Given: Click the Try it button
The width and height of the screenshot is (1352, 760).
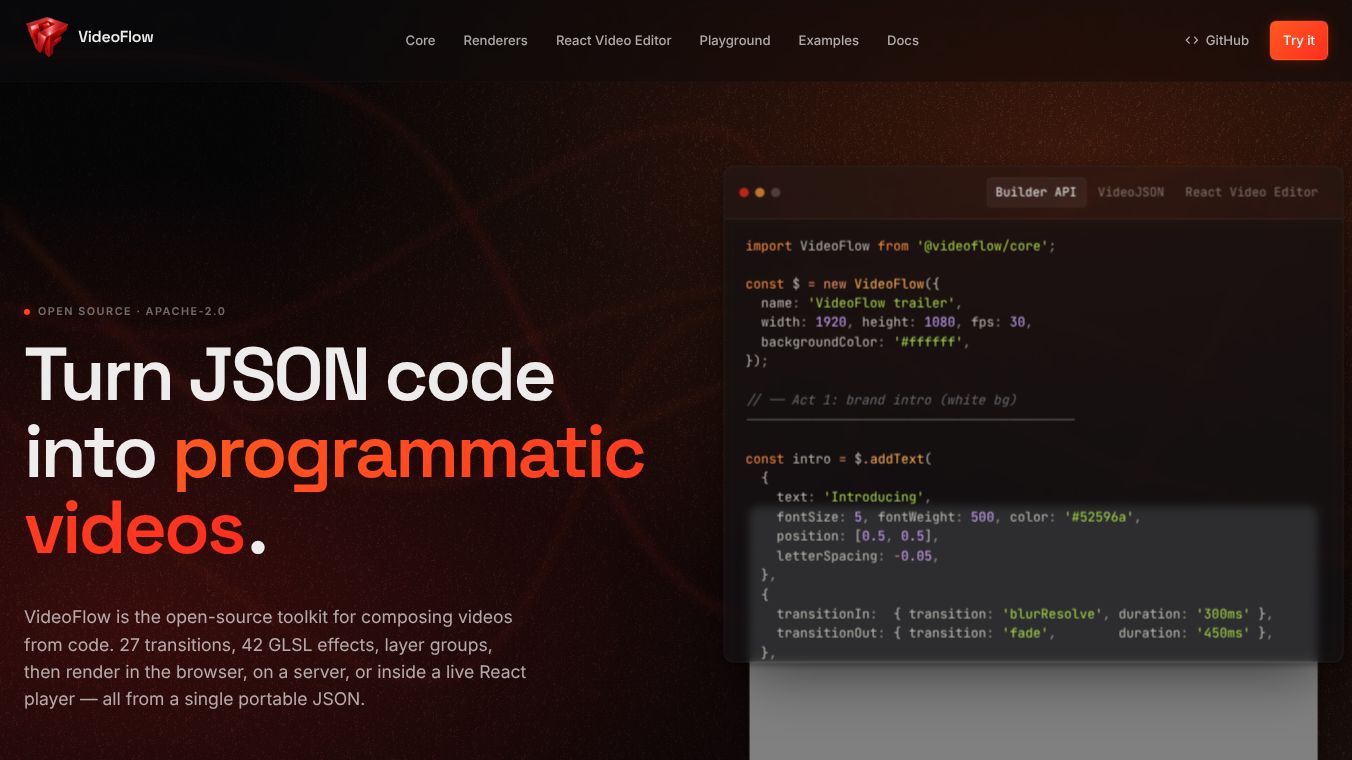Looking at the screenshot, I should tap(1299, 41).
